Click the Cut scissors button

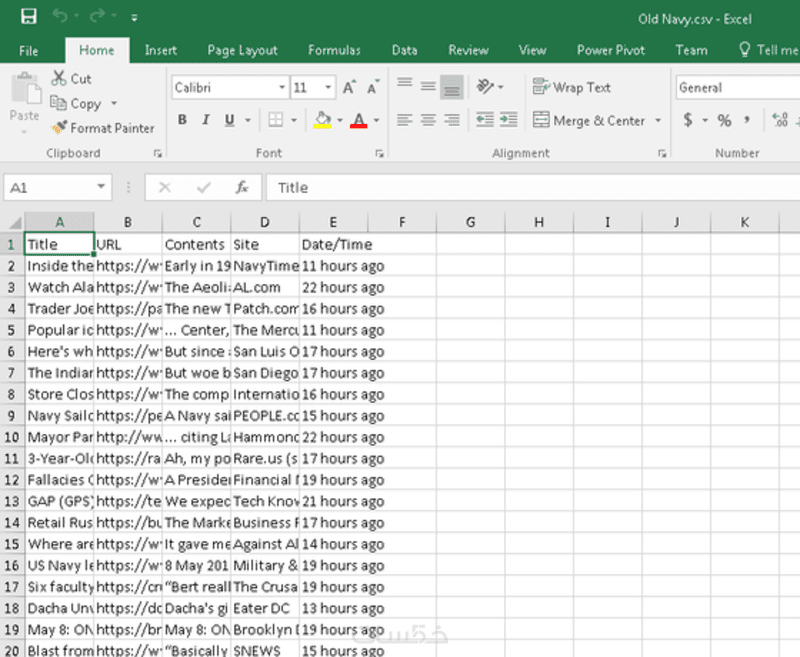coord(71,79)
